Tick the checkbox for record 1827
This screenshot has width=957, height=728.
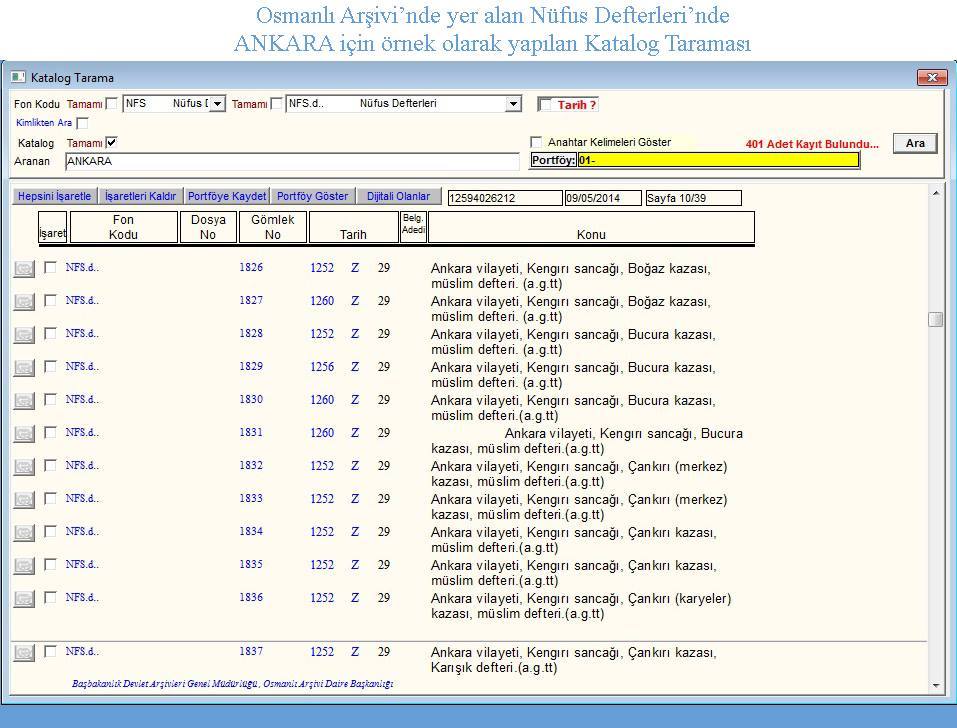coord(50,300)
